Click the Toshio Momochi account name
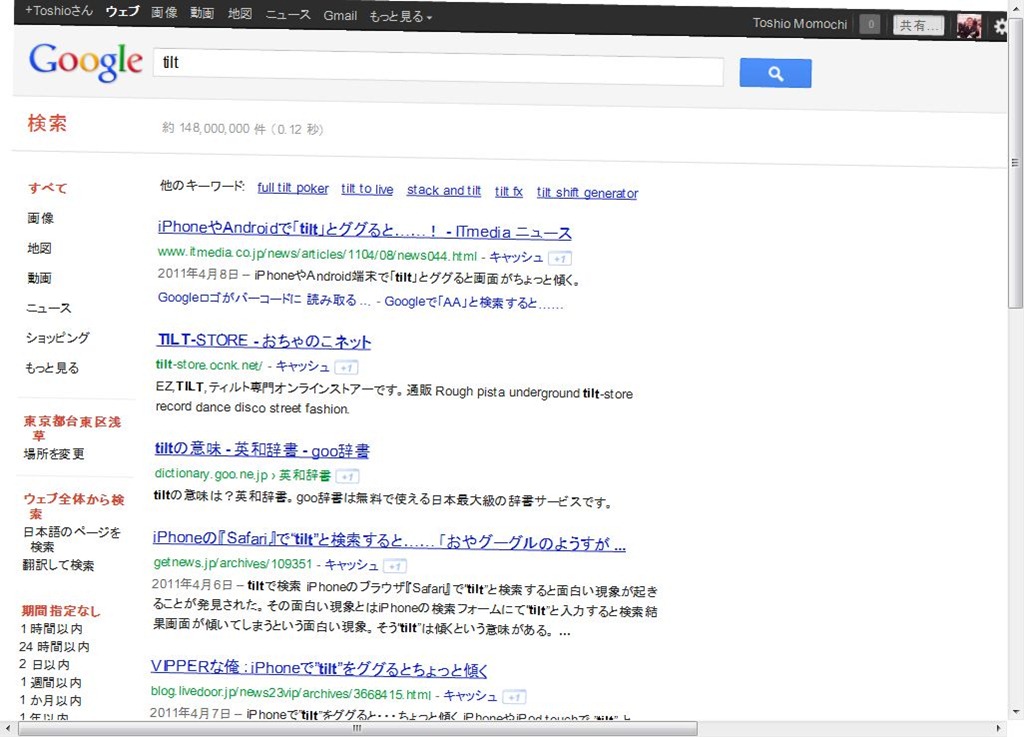This screenshot has width=1024, height=737. pyautogui.click(x=799, y=24)
